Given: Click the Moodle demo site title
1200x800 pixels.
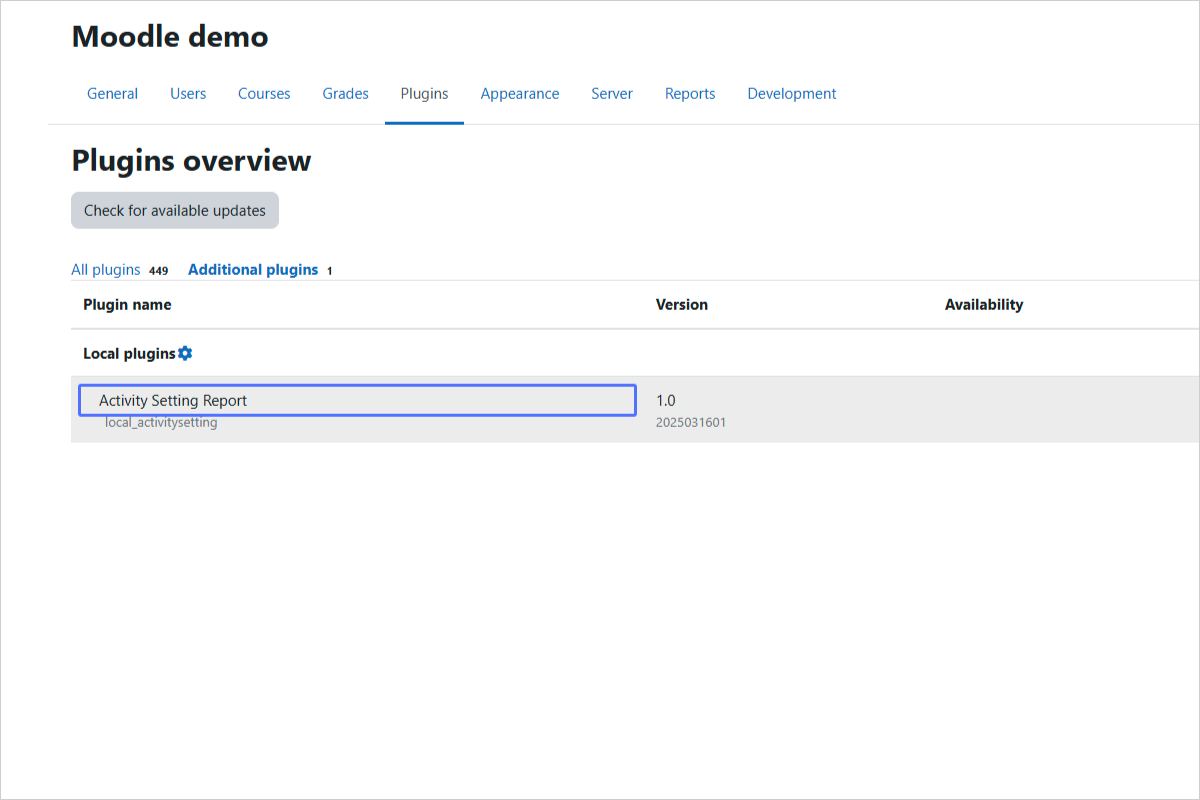Looking at the screenshot, I should coord(170,37).
